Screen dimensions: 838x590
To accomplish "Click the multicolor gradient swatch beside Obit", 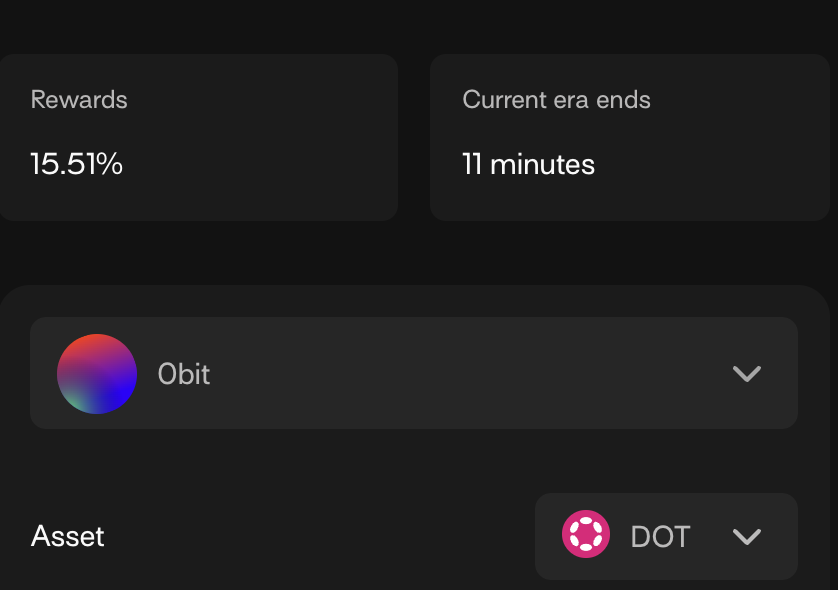I will (96, 374).
